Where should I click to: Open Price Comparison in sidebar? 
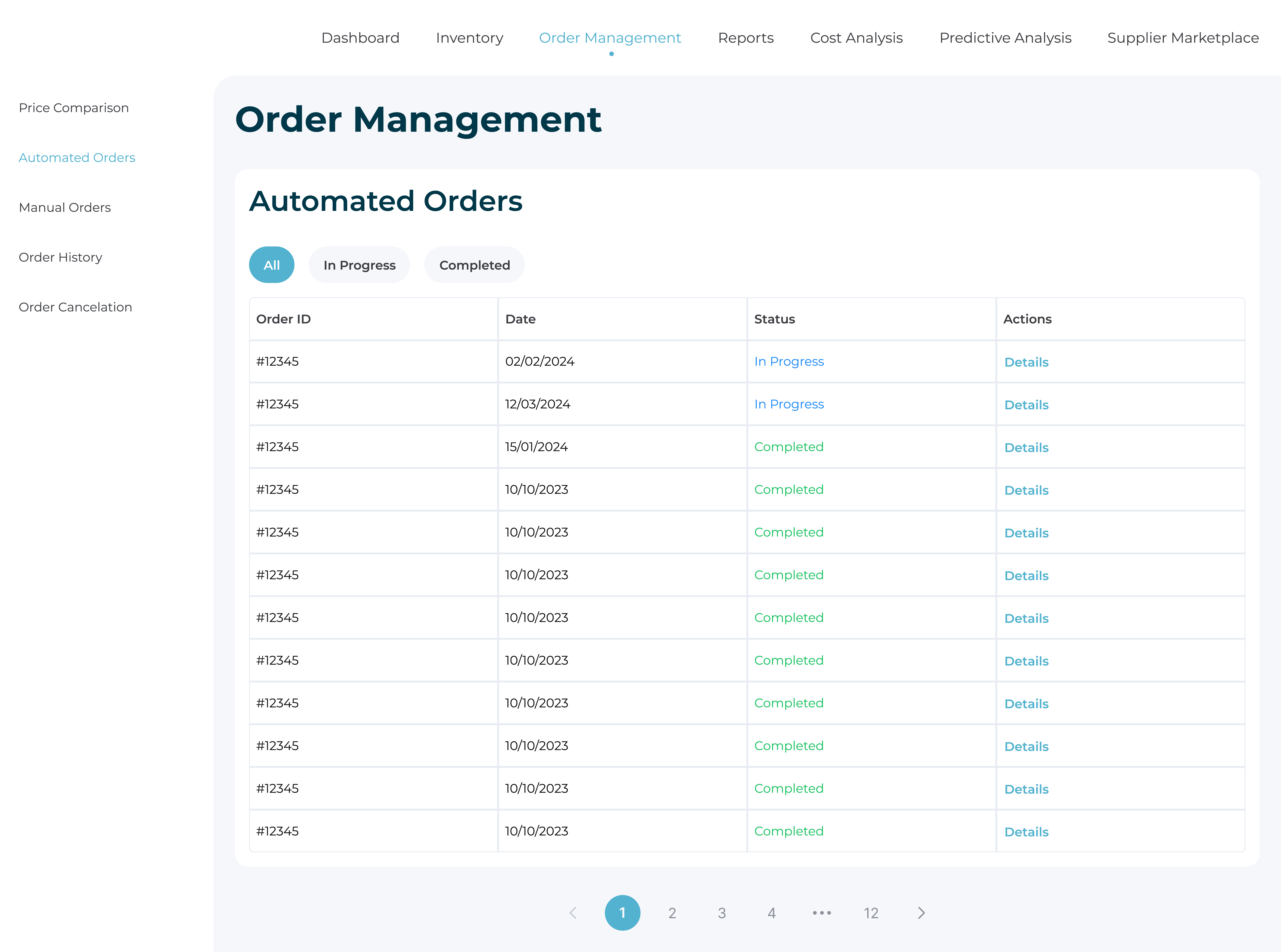pyautogui.click(x=74, y=108)
